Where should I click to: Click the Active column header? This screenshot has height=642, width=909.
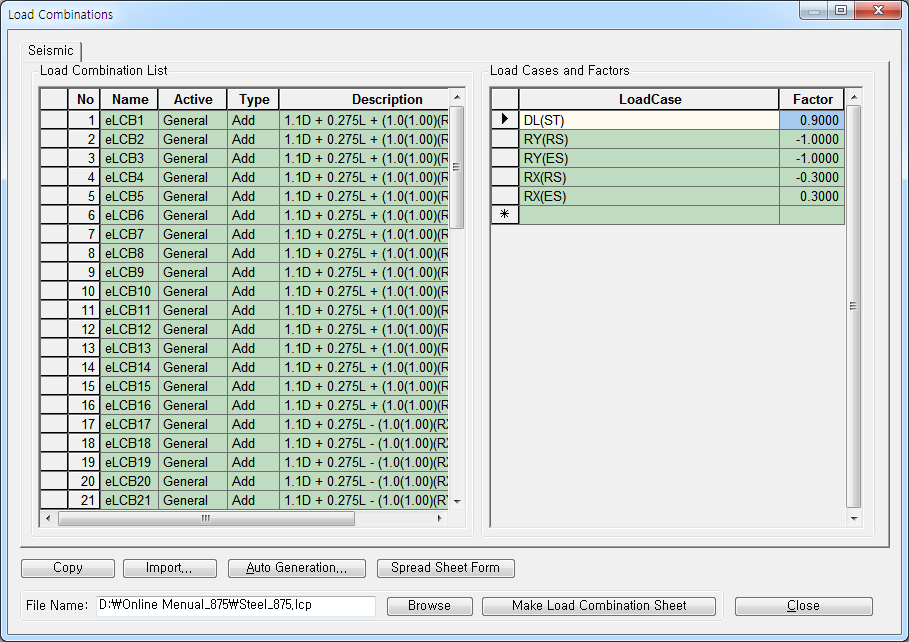point(192,99)
